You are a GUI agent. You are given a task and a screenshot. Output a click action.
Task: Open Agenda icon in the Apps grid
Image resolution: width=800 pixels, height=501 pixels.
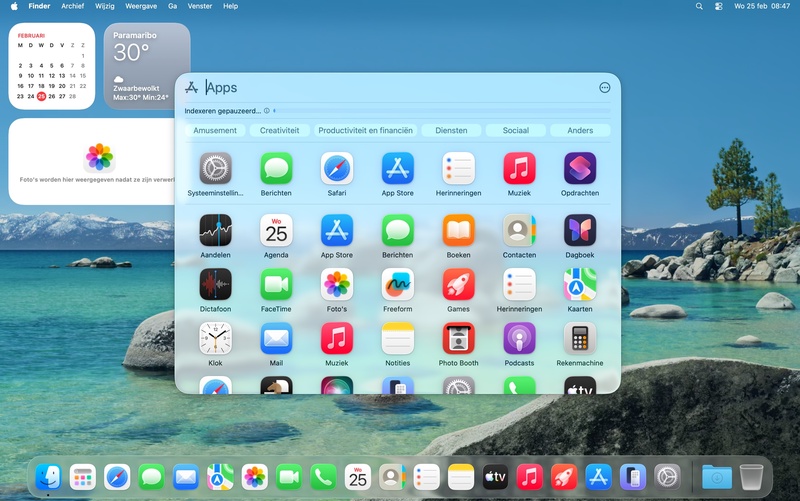[276, 230]
